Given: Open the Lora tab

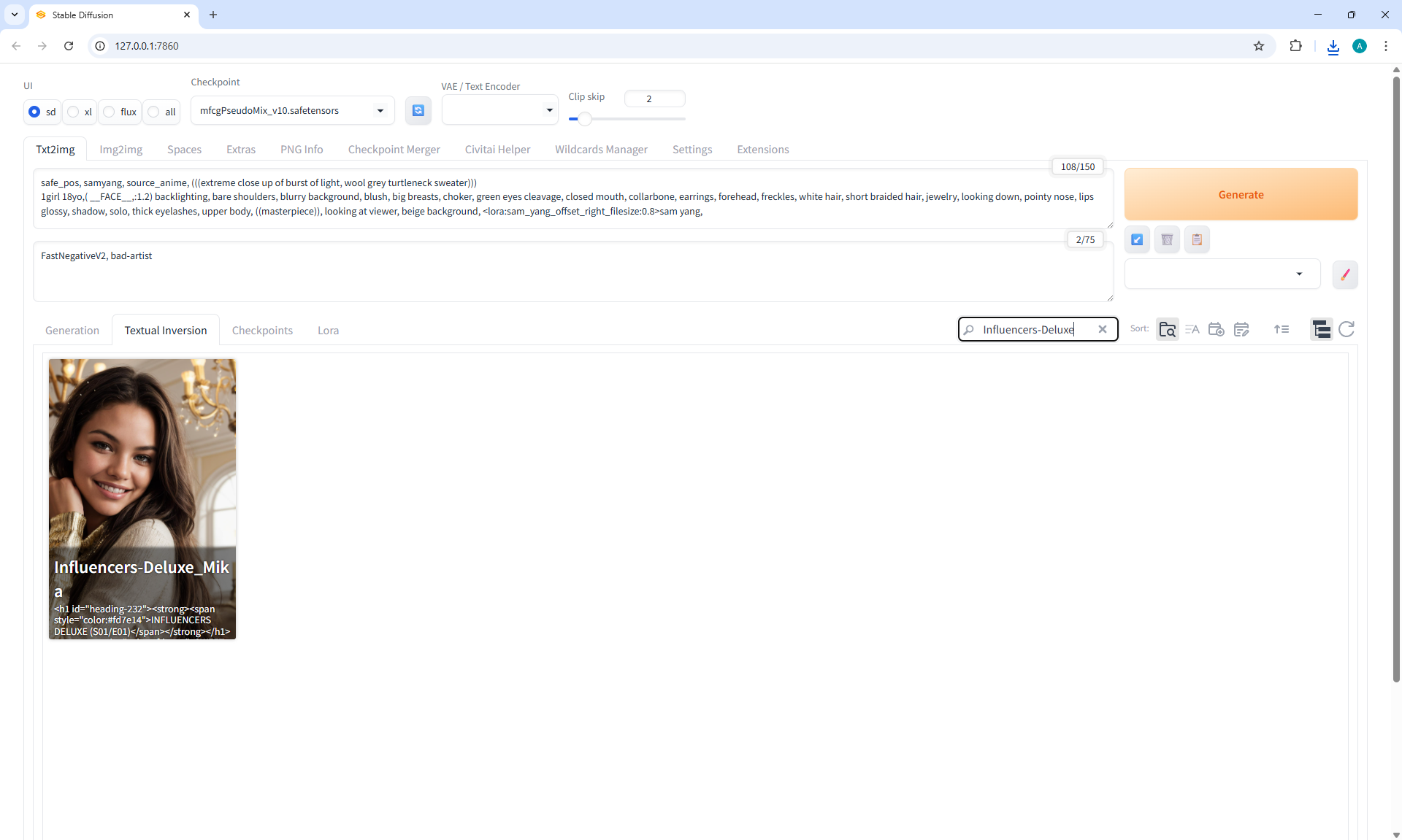Looking at the screenshot, I should pos(328,331).
